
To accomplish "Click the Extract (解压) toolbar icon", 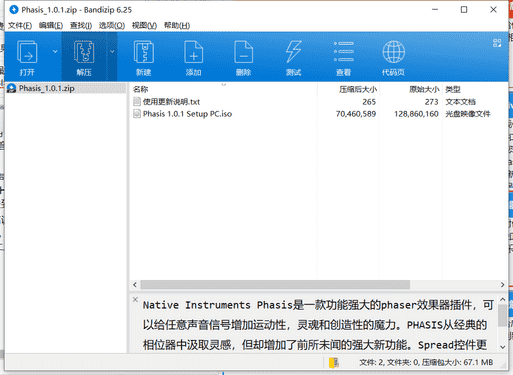I will click(x=84, y=52).
